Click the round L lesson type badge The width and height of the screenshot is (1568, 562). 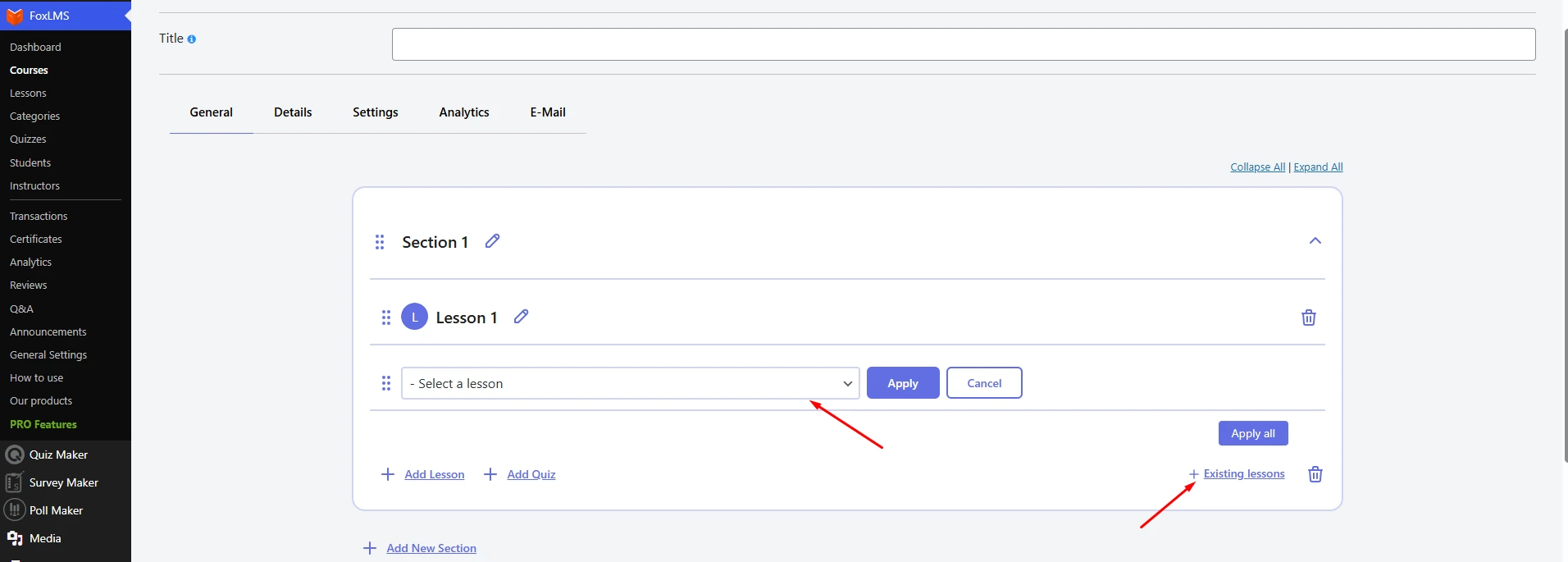[x=414, y=318]
